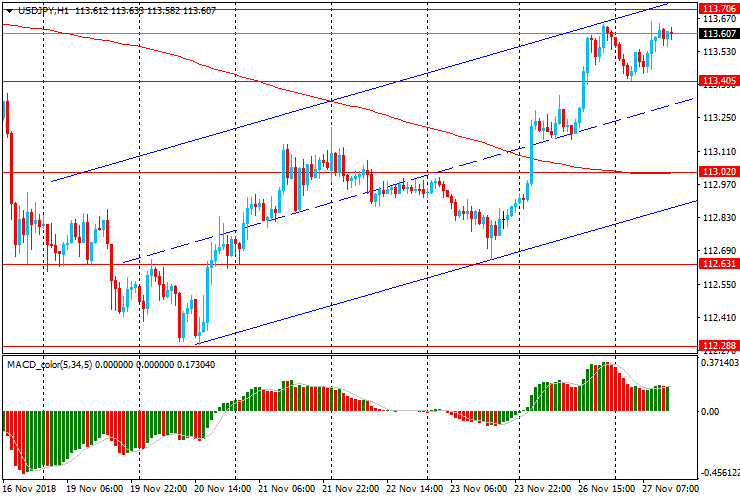Screen dimensions: 740x500
Task: Click the 113.670 price scale value
Action: (x=719, y=19)
